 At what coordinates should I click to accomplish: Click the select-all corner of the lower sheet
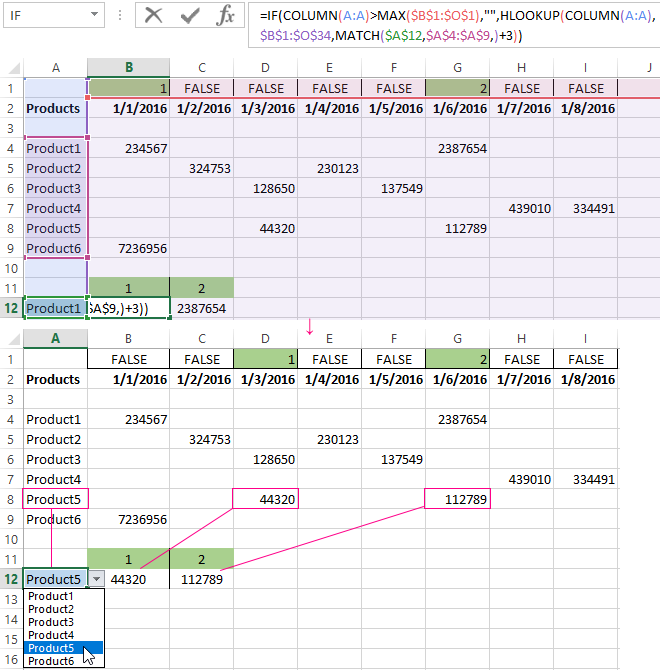pos(11,338)
